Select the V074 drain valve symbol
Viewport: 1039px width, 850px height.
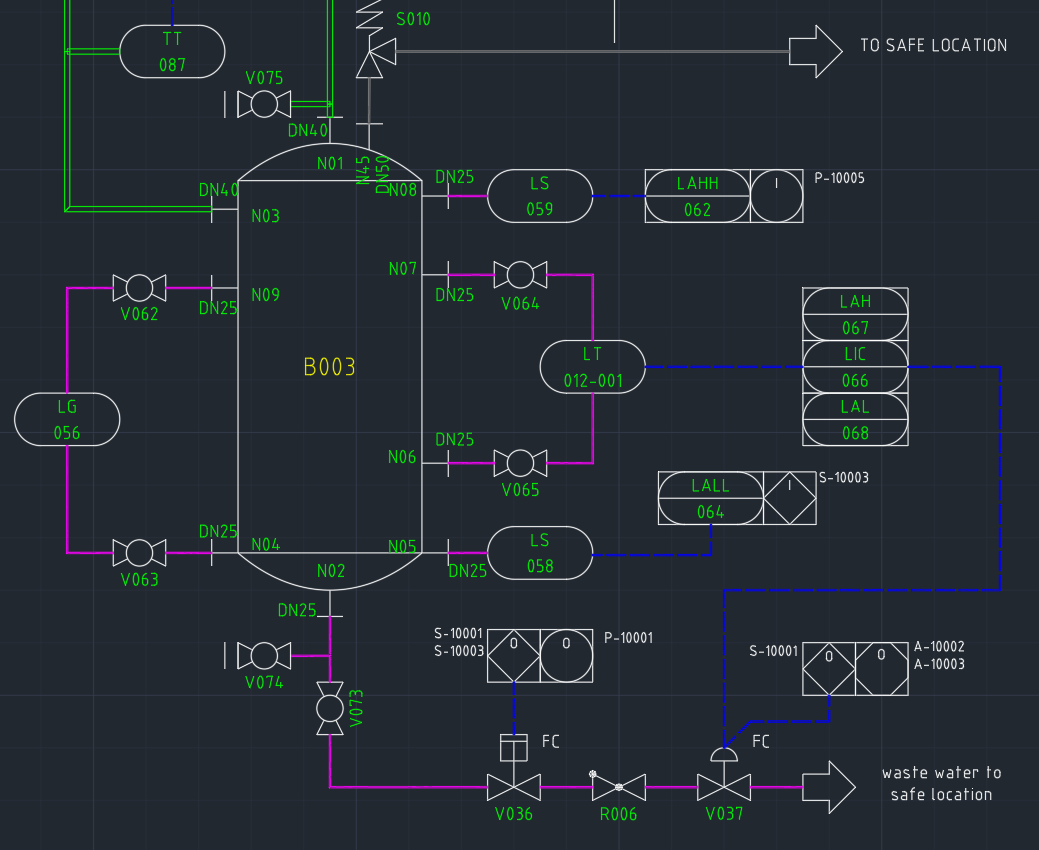point(264,656)
